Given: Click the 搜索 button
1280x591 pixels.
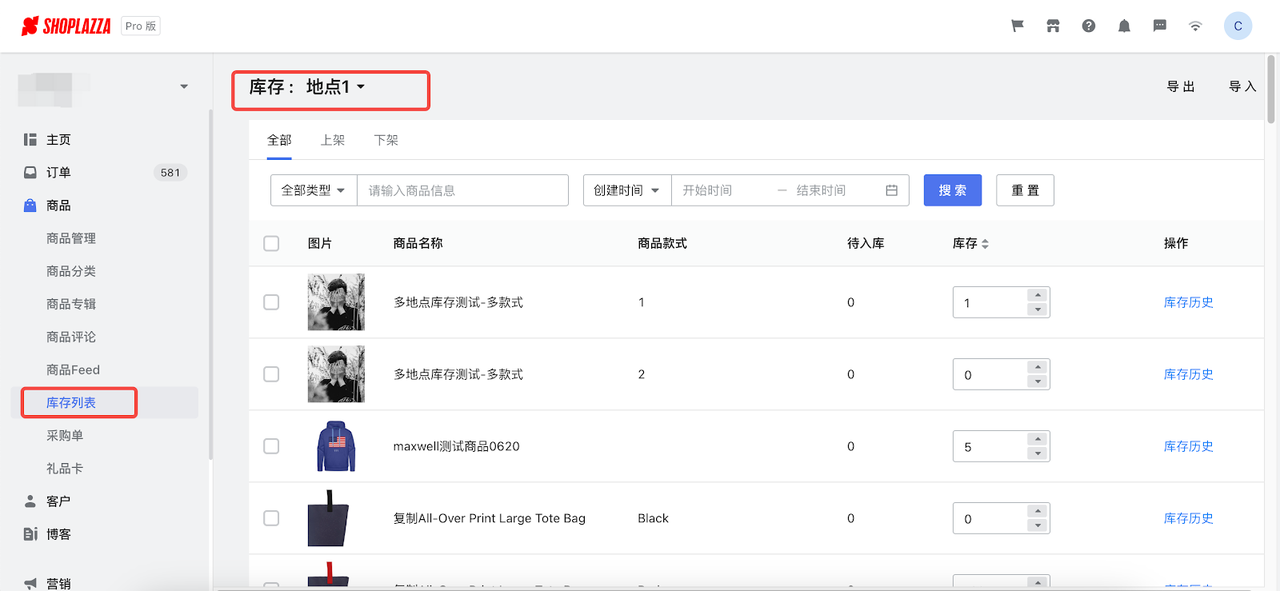Looking at the screenshot, I should coord(952,190).
